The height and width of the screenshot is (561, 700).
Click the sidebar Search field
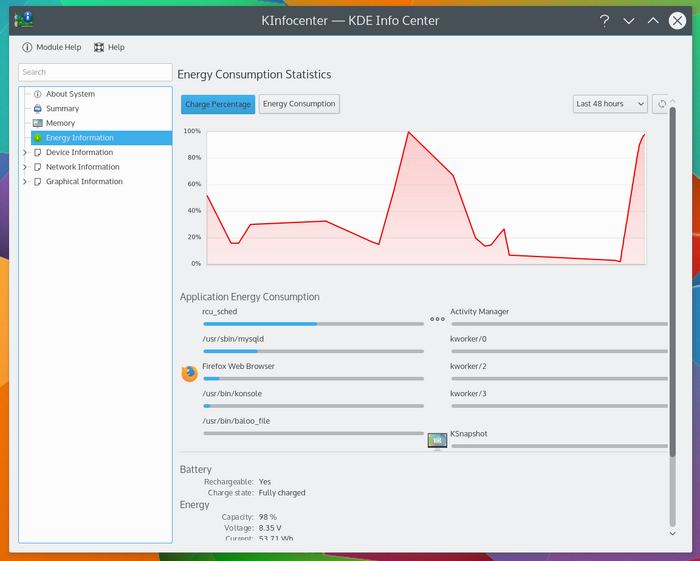[95, 72]
